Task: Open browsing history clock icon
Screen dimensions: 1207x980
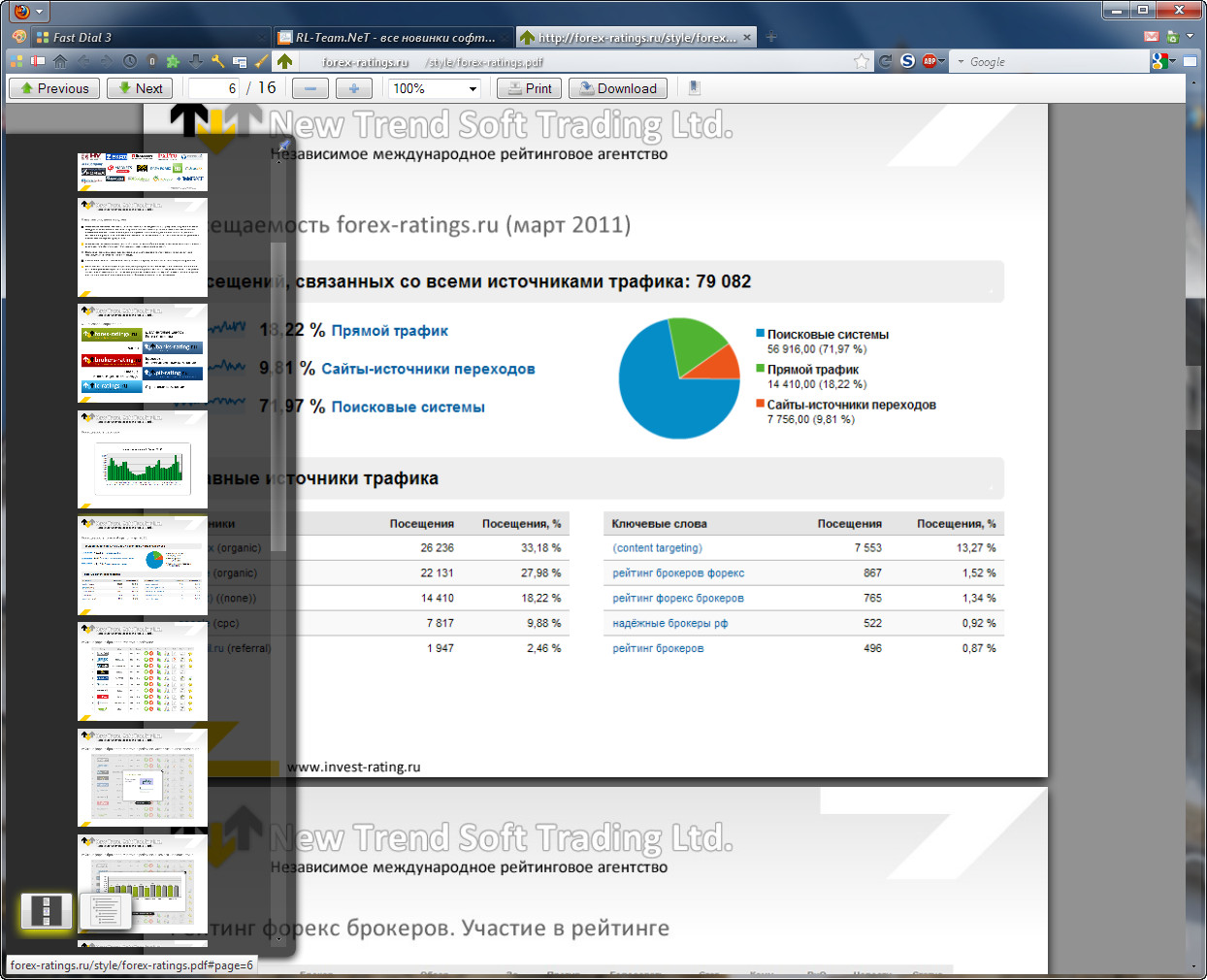Action: pyautogui.click(x=130, y=61)
